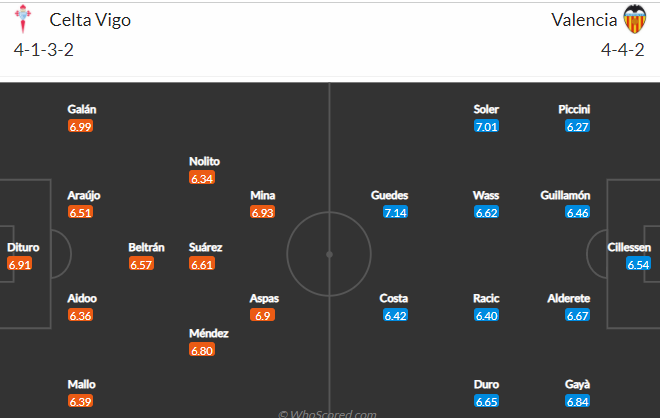The height and width of the screenshot is (418, 660).
Task: Click player name Wass
Action: tap(486, 195)
